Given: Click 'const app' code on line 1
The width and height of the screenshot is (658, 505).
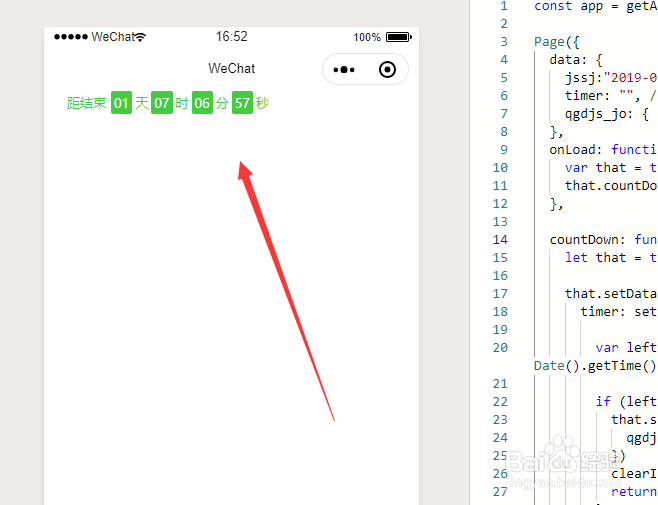Looking at the screenshot, I should 568,6.
